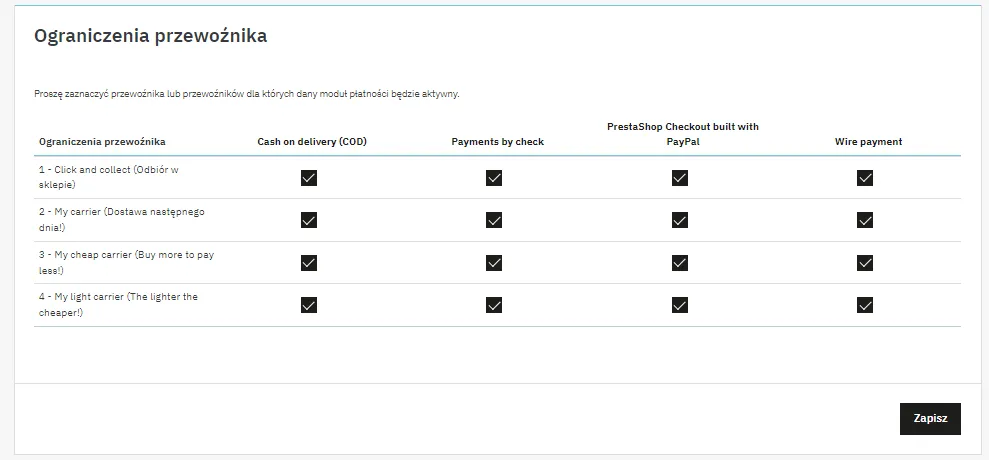The image size is (989, 460).
Task: Click the Cash on delivery (COD) column header
Action: click(312, 142)
